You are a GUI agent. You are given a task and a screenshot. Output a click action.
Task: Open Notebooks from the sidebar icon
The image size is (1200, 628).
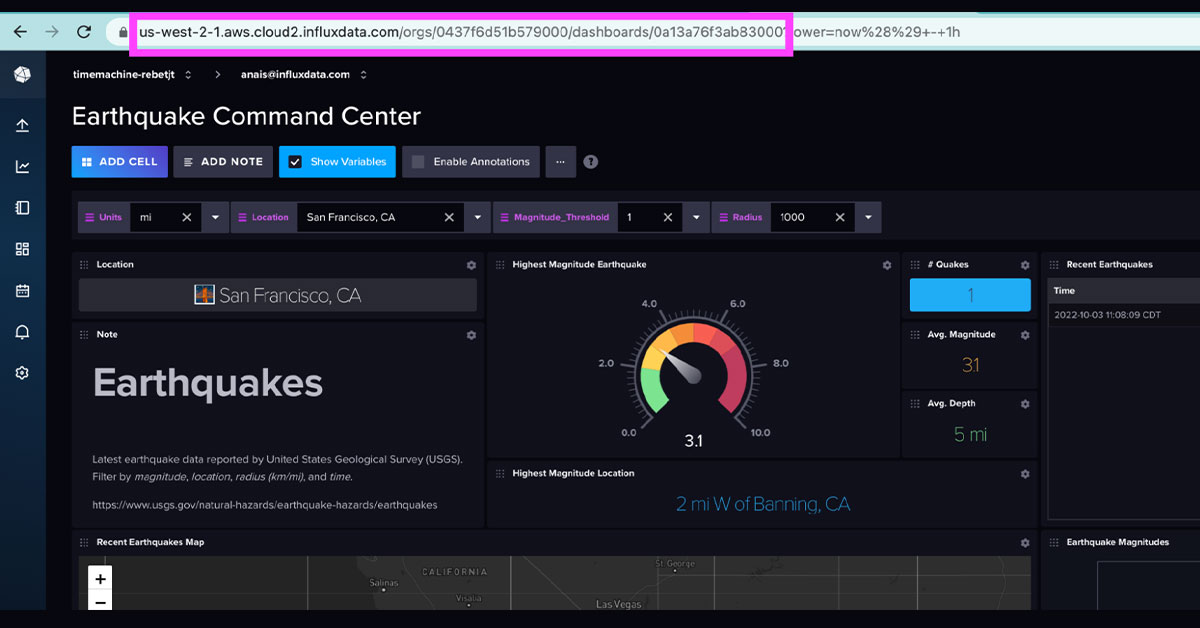[22, 208]
